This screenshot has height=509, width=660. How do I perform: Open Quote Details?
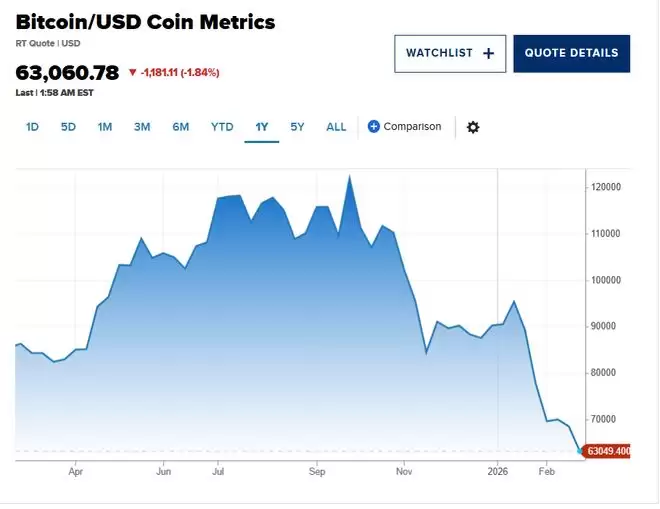click(x=571, y=53)
